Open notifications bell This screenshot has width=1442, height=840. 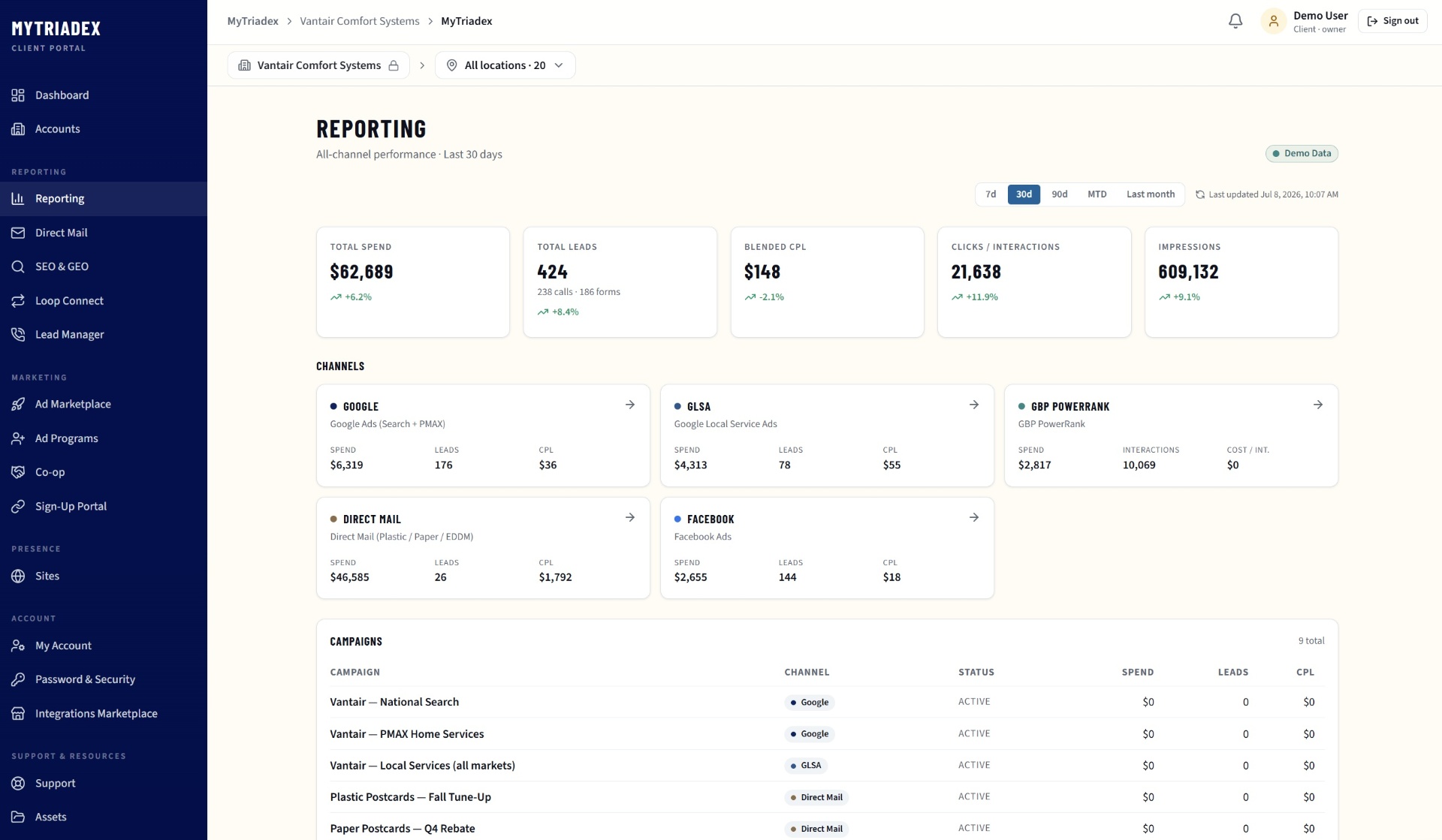1235,22
